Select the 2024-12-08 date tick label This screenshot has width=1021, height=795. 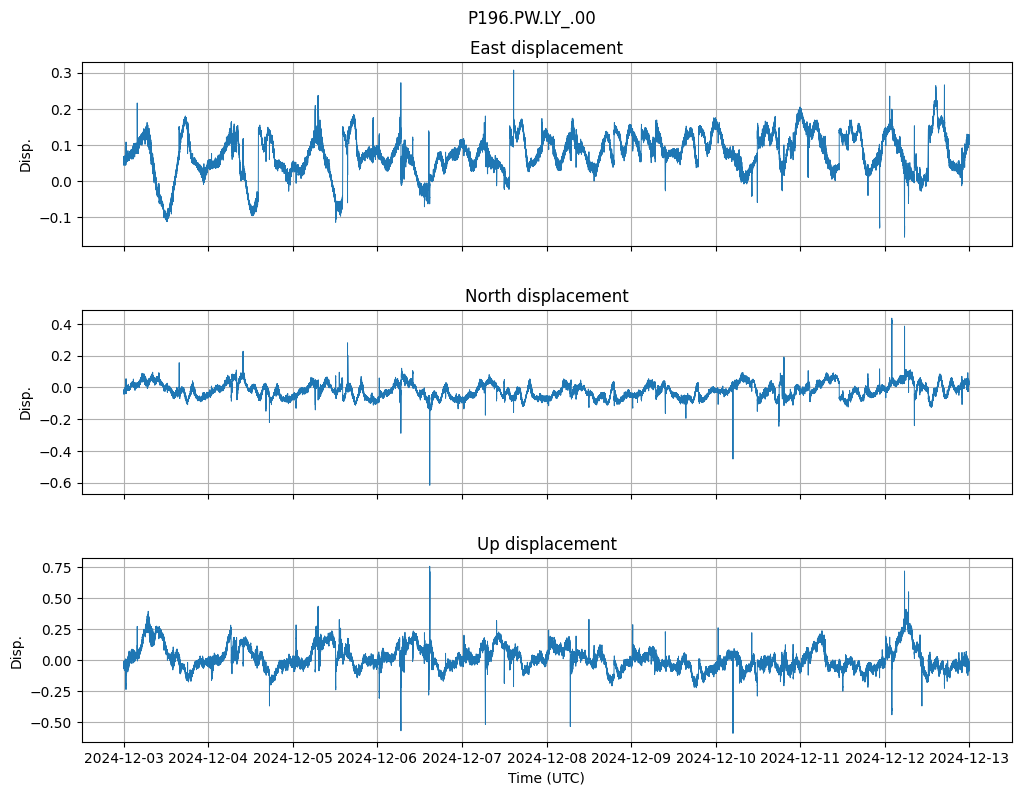pyautogui.click(x=546, y=759)
